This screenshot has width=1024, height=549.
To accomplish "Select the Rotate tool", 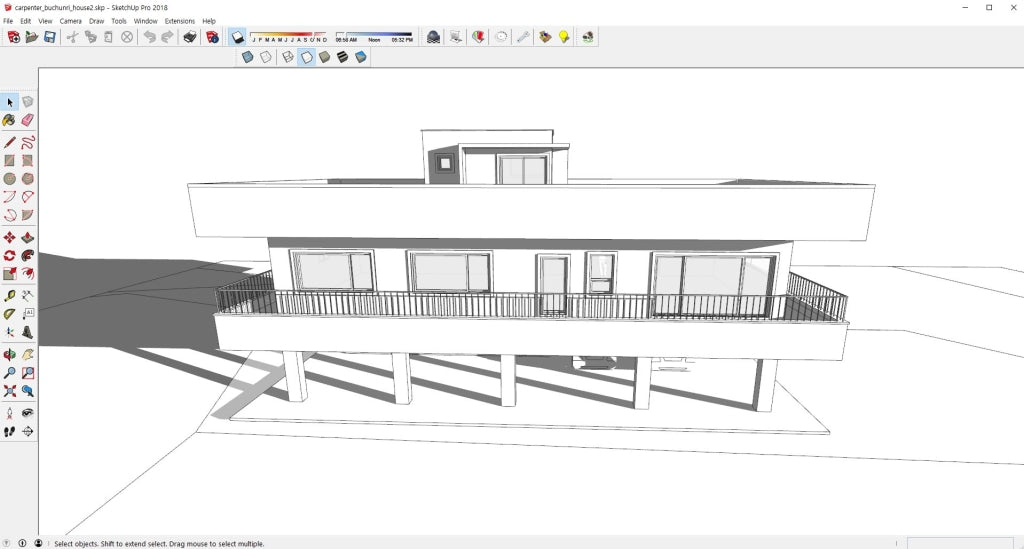I will (x=9, y=255).
